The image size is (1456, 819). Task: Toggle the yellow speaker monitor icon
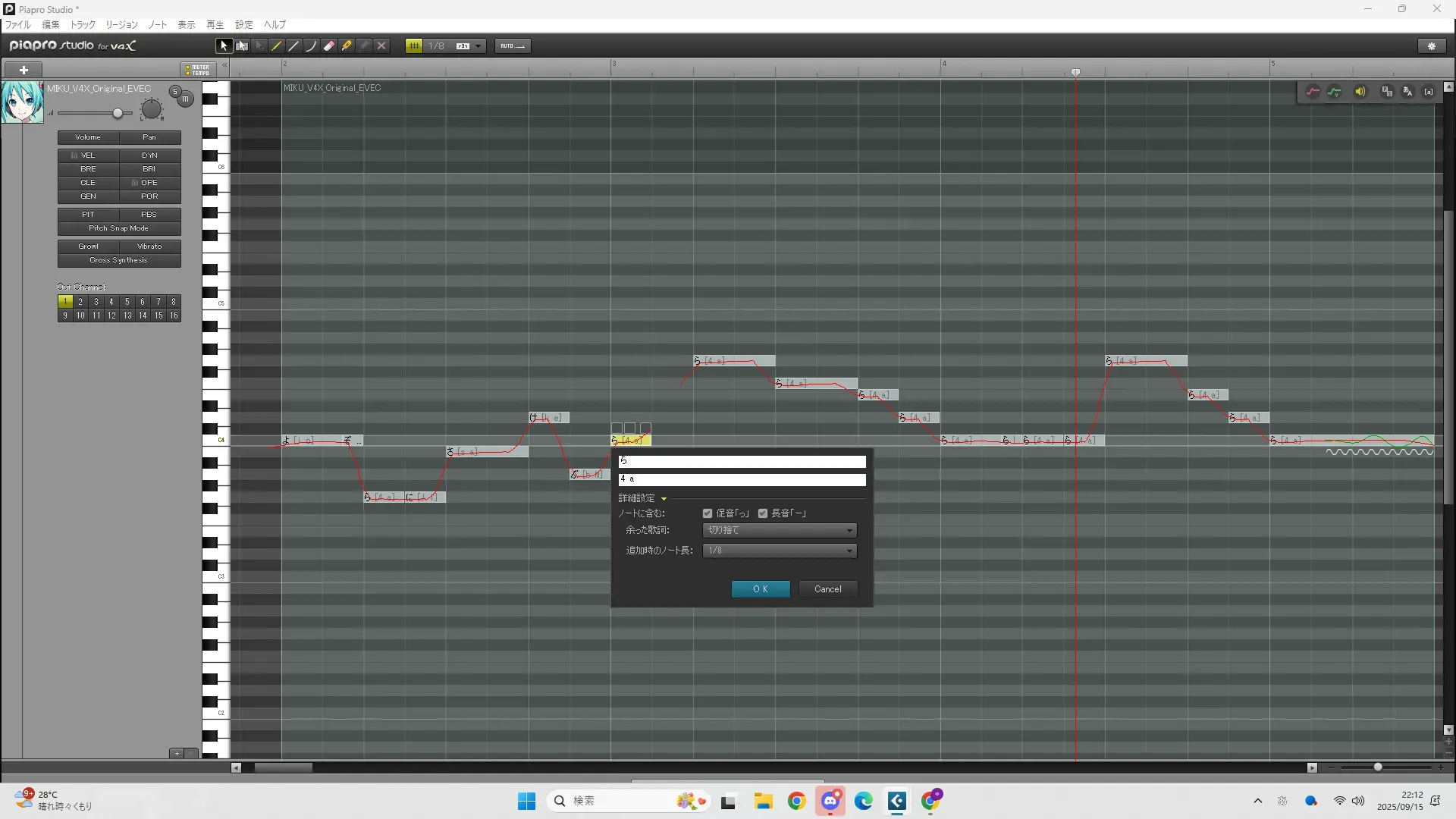click(1360, 92)
